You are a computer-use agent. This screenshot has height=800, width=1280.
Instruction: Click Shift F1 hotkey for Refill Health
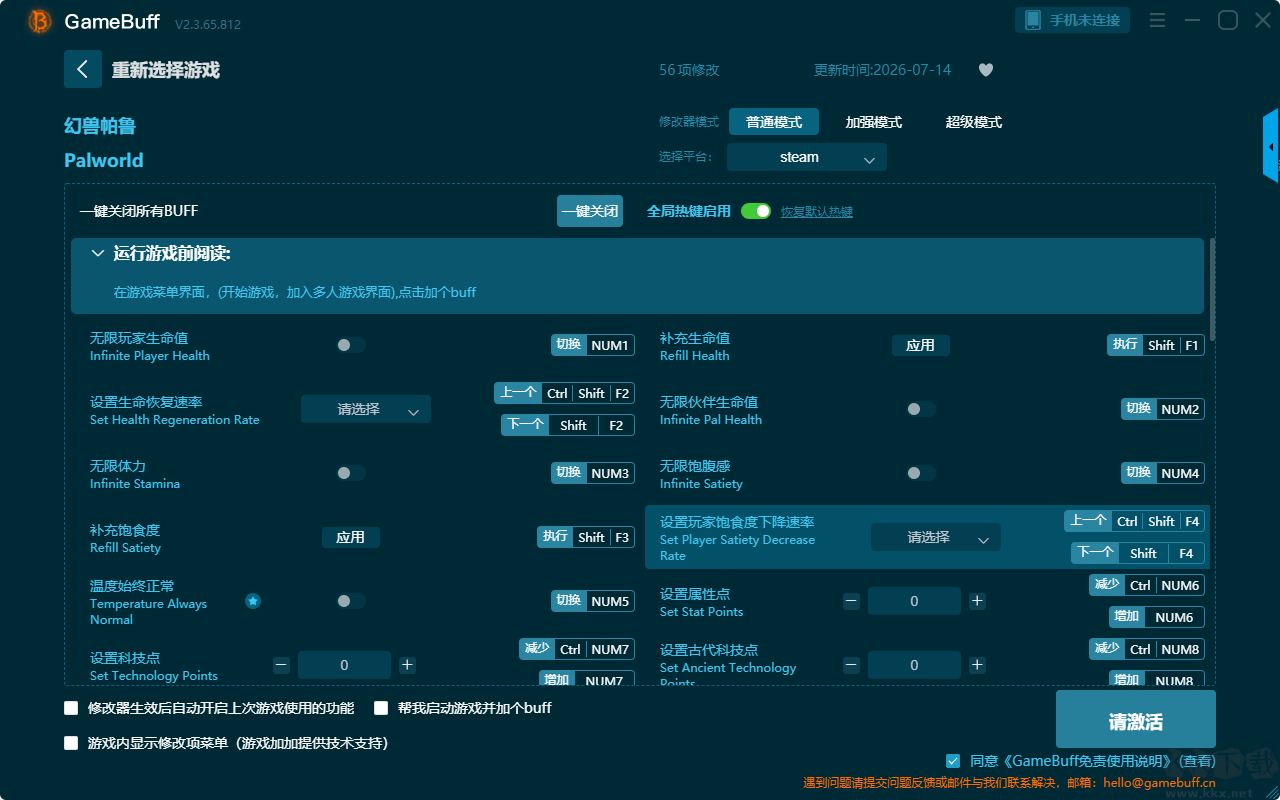[x=1156, y=345]
